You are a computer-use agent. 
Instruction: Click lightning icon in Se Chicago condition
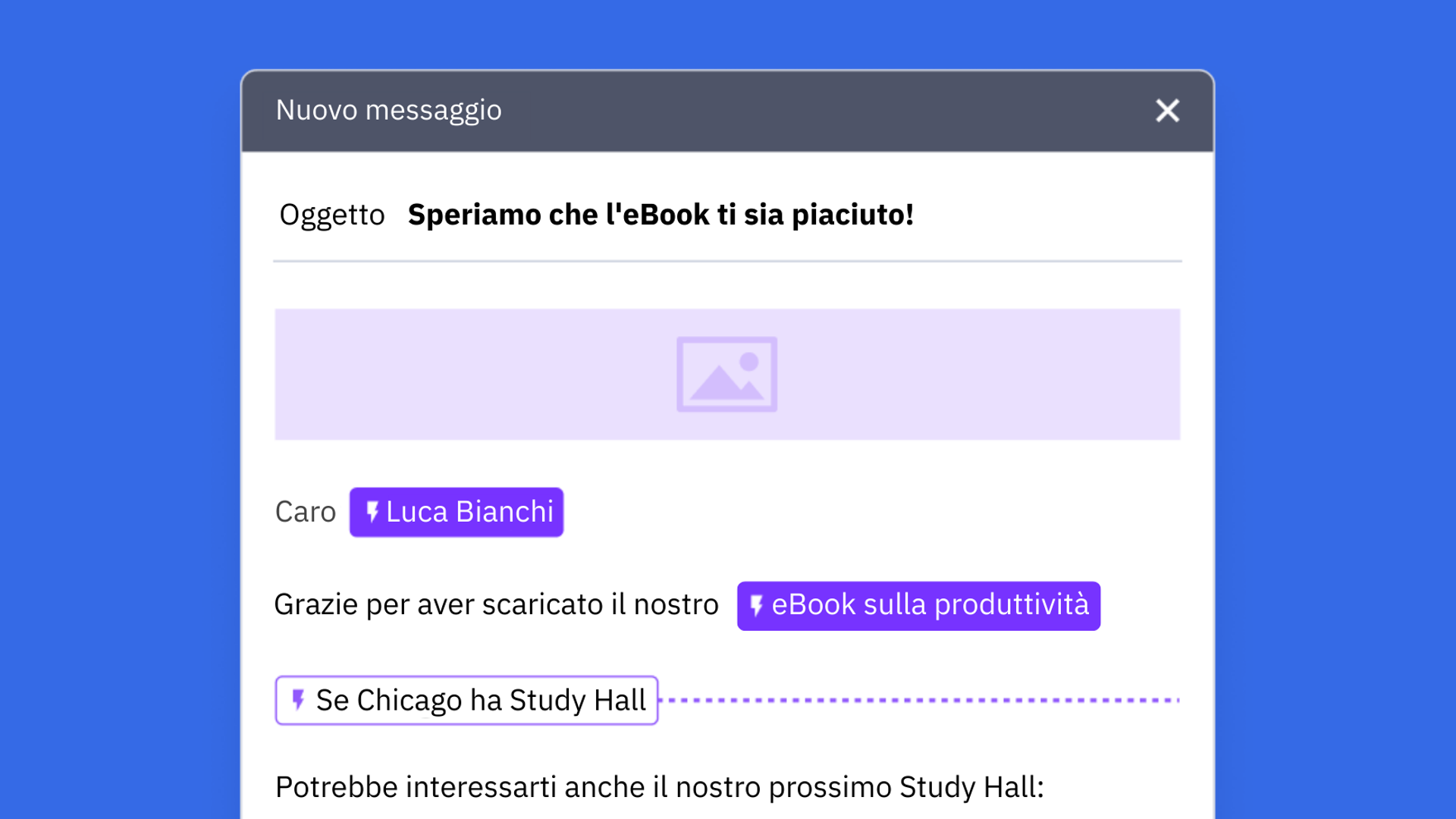point(298,700)
